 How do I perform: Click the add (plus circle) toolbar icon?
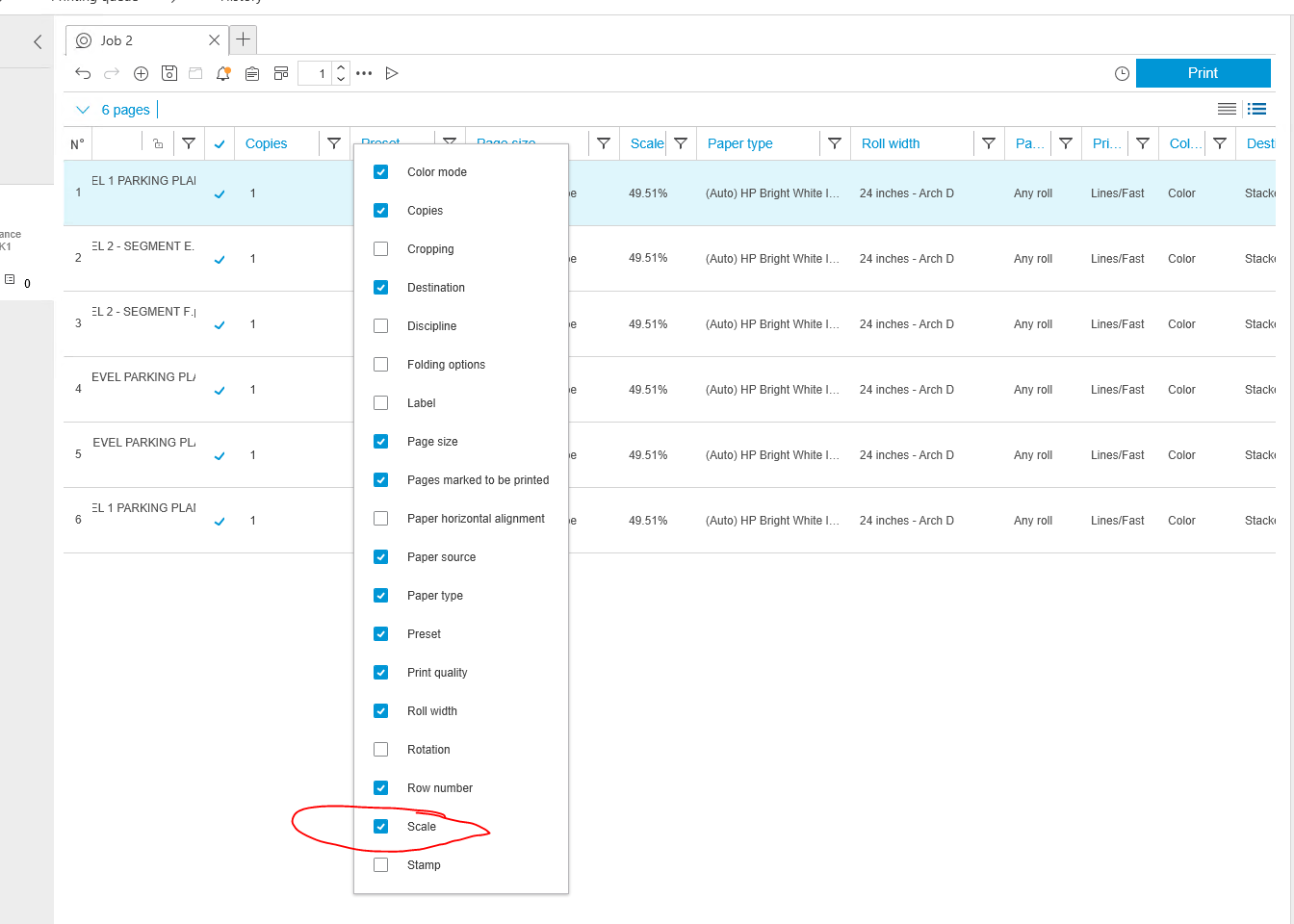(141, 73)
